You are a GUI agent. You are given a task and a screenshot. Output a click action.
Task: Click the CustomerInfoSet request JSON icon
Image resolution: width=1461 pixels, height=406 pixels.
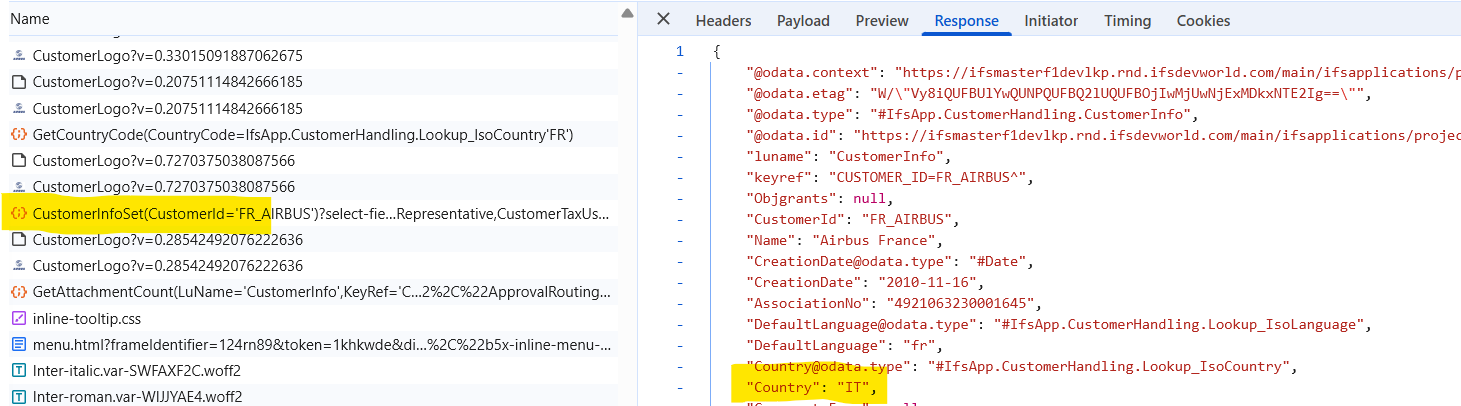click(18, 213)
